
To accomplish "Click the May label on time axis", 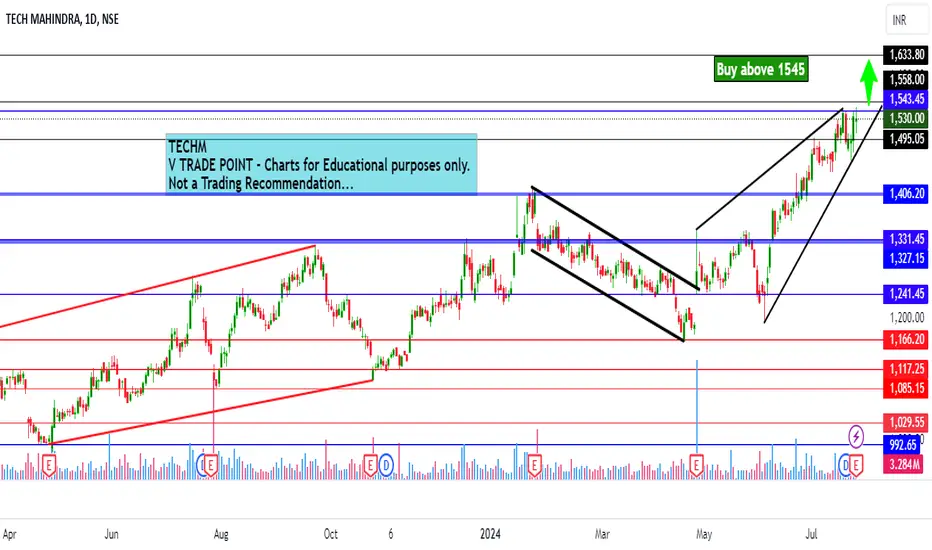I will pos(704,534).
